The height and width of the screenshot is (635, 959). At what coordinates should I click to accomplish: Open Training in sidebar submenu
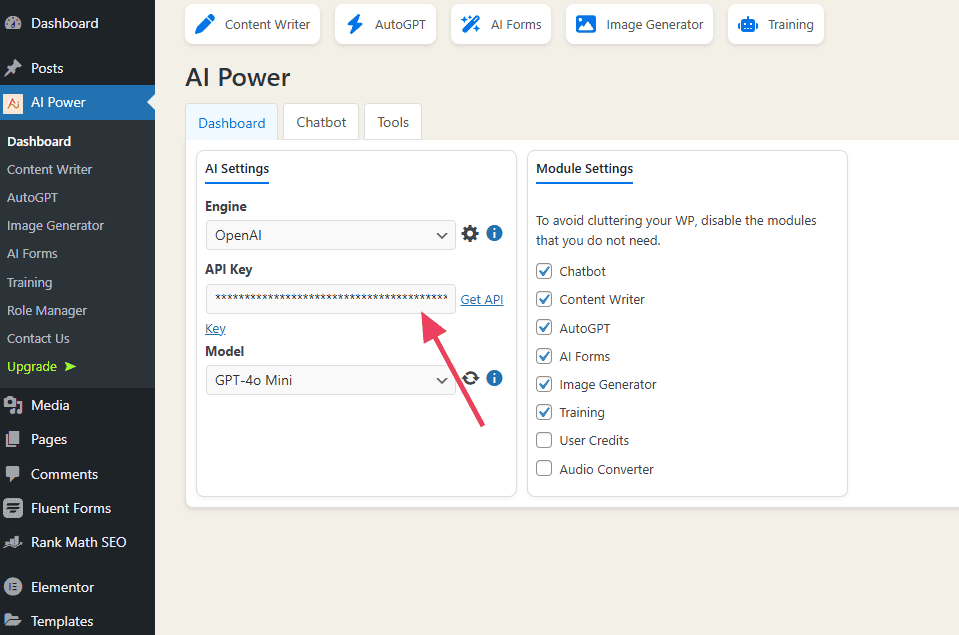pos(29,283)
